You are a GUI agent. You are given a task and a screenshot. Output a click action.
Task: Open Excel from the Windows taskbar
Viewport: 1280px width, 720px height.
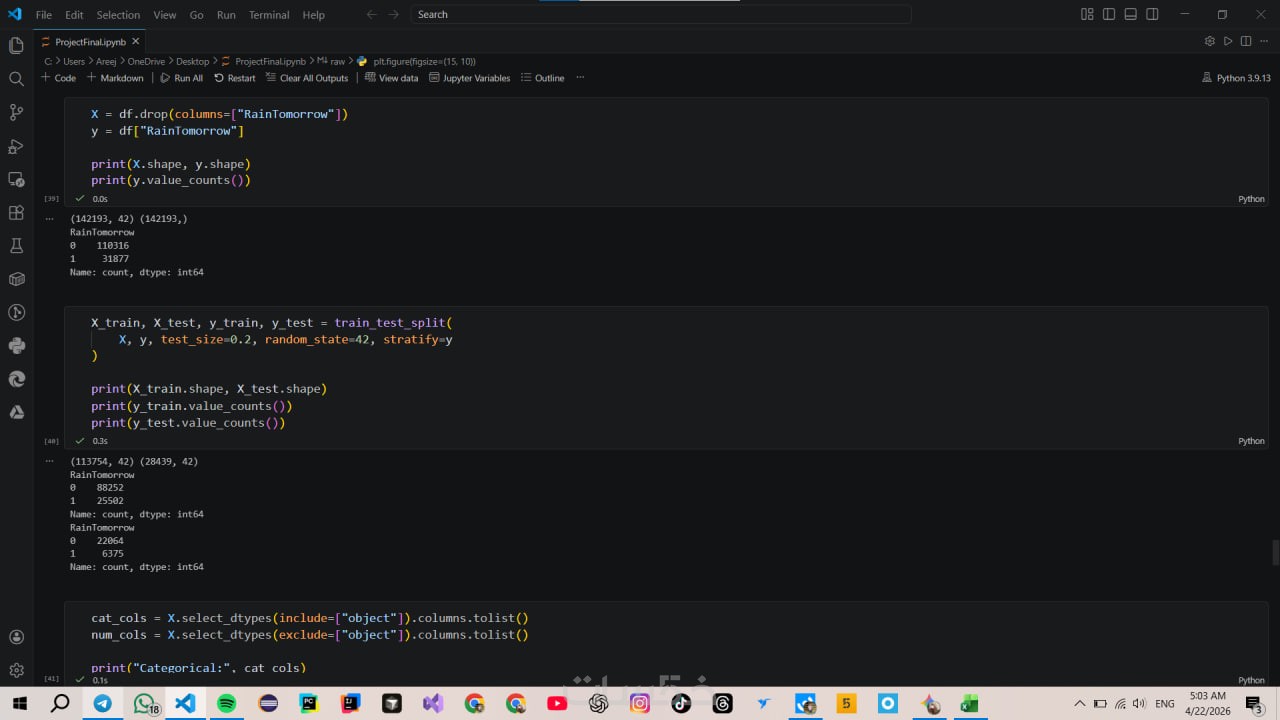coord(969,703)
